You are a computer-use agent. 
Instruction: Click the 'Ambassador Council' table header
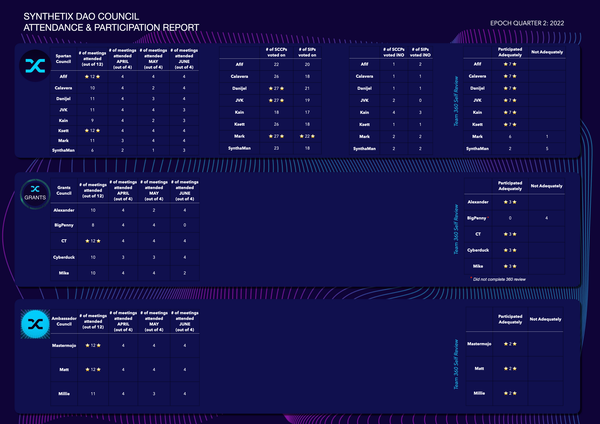coord(64,321)
